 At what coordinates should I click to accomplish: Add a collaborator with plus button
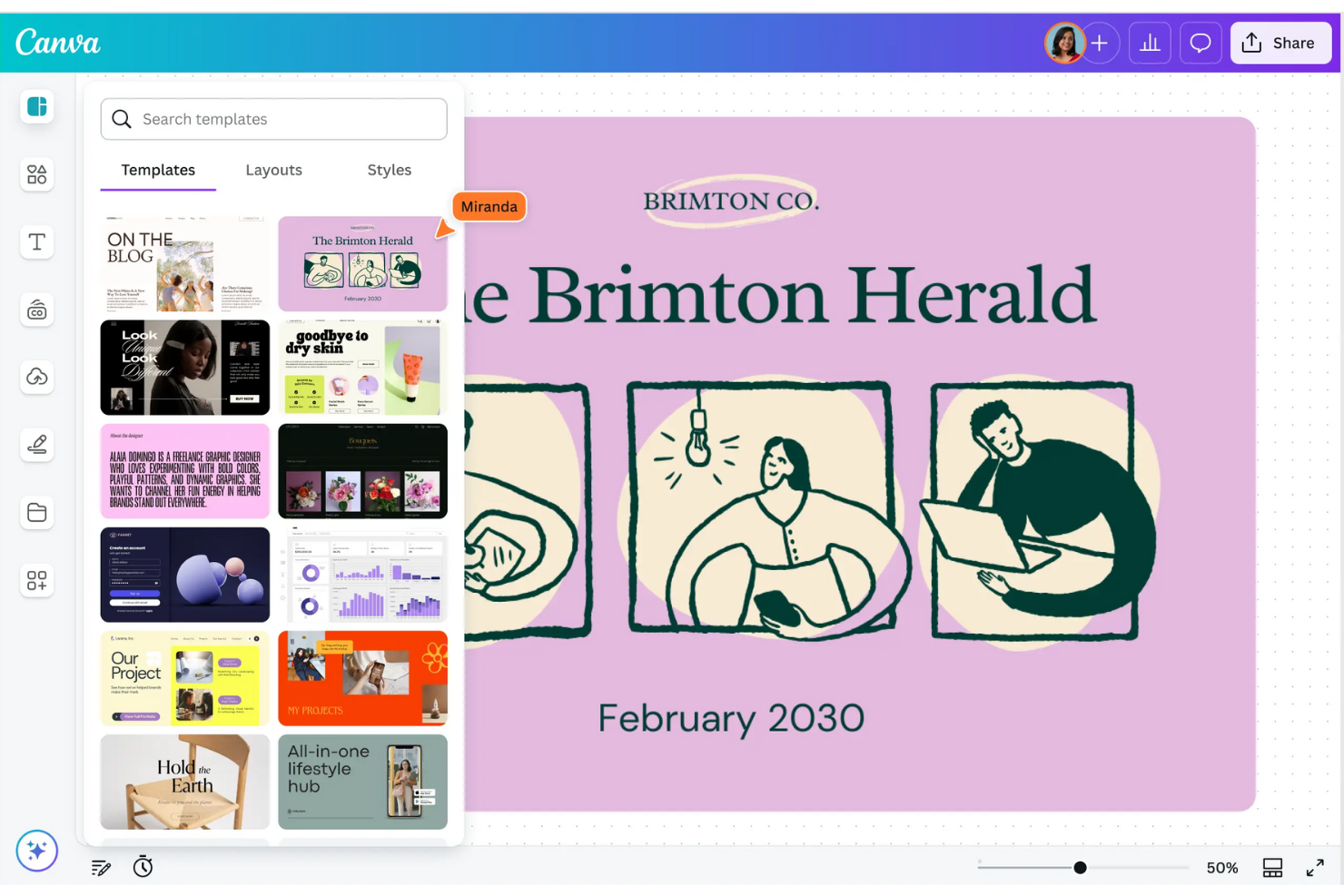tap(1100, 43)
